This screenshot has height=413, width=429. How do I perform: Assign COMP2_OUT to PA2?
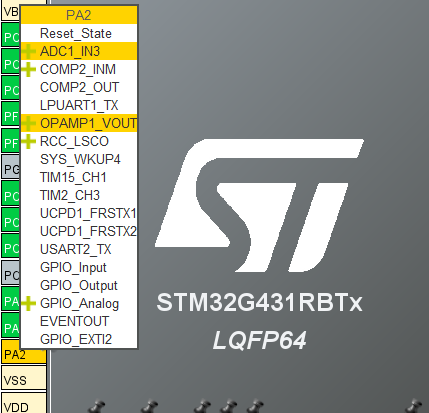[79, 87]
